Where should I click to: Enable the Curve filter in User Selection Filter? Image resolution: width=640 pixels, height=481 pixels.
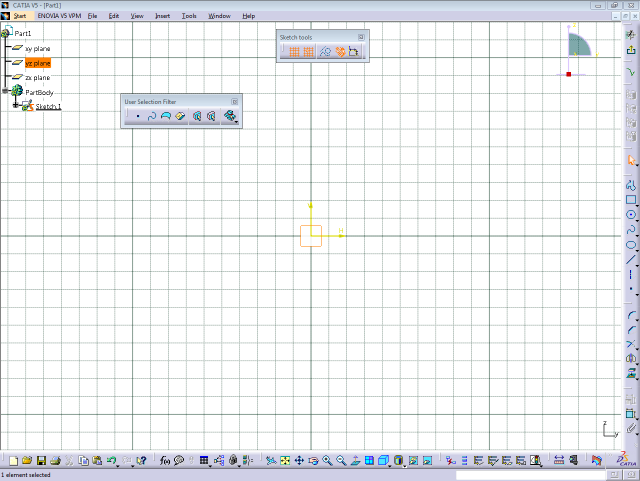click(x=152, y=116)
